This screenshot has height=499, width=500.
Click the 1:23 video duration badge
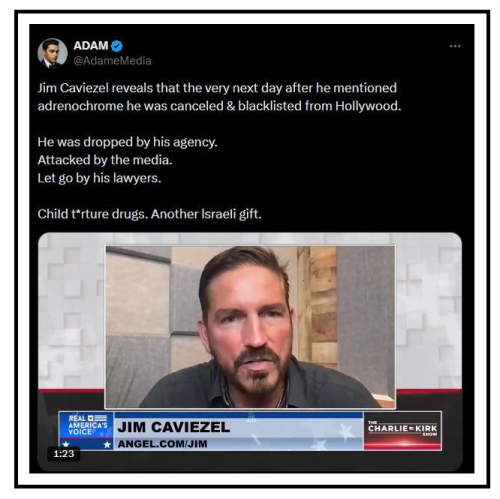click(x=64, y=453)
